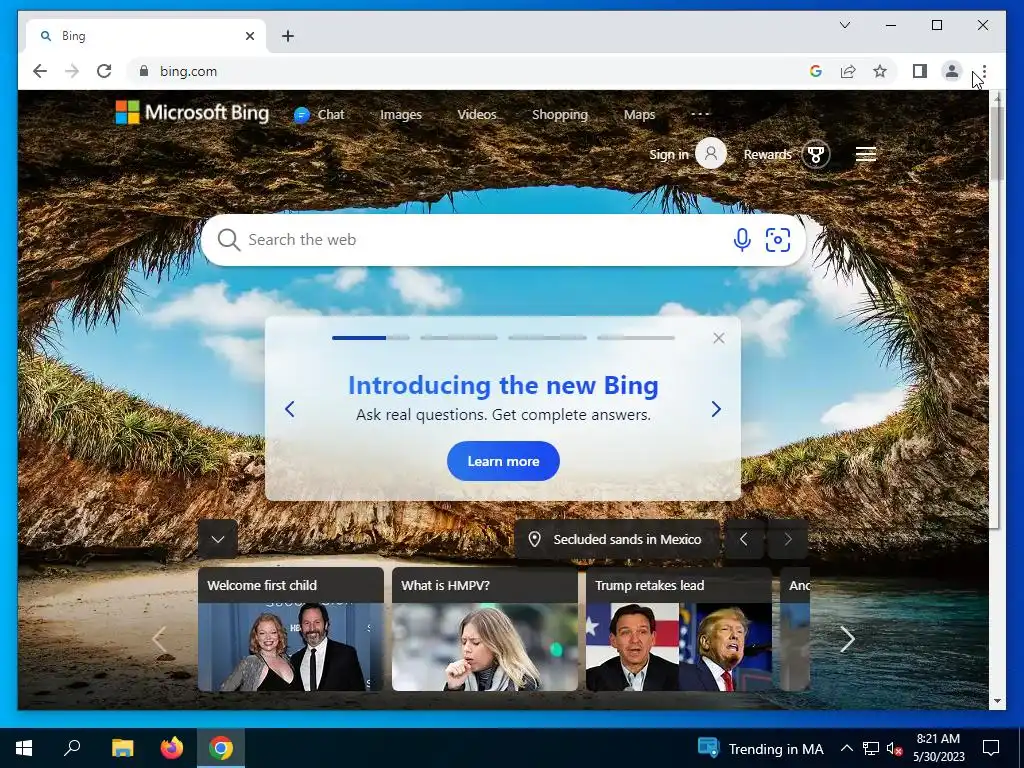This screenshot has height=768, width=1024.
Task: Open Welcome first child story
Action: [x=291, y=629]
